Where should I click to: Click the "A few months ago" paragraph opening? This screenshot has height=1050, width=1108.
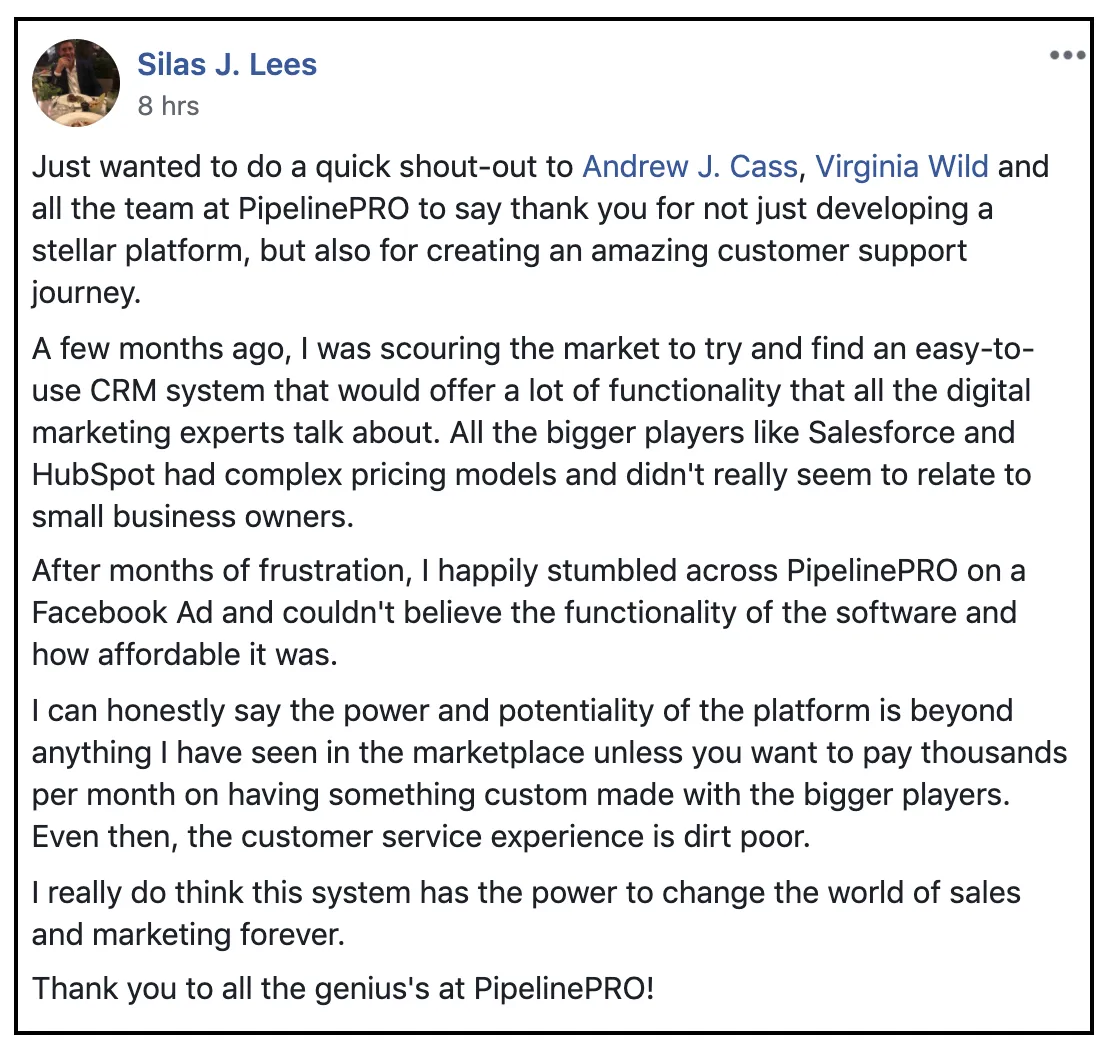[161, 349]
